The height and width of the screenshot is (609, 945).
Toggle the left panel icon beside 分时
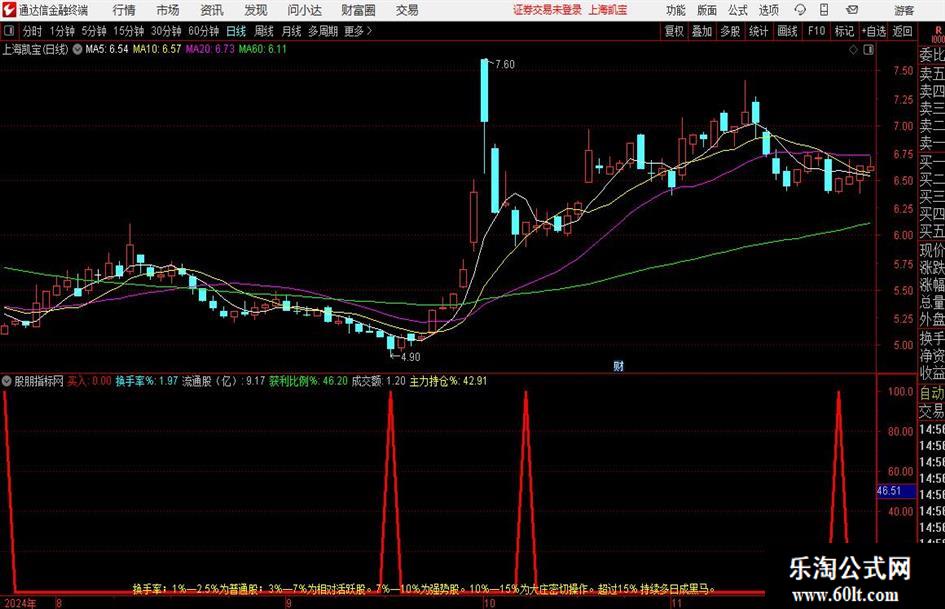tap(9, 31)
